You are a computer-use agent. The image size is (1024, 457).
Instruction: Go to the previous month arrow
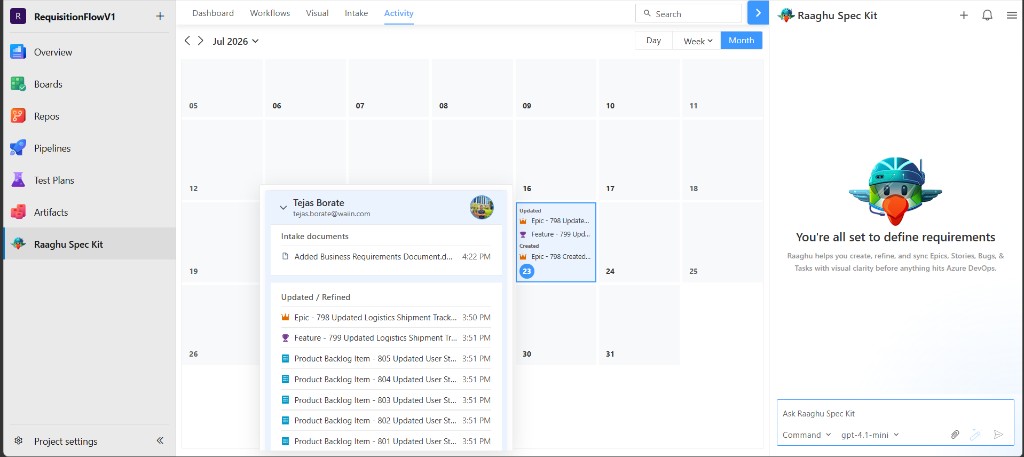tap(187, 40)
